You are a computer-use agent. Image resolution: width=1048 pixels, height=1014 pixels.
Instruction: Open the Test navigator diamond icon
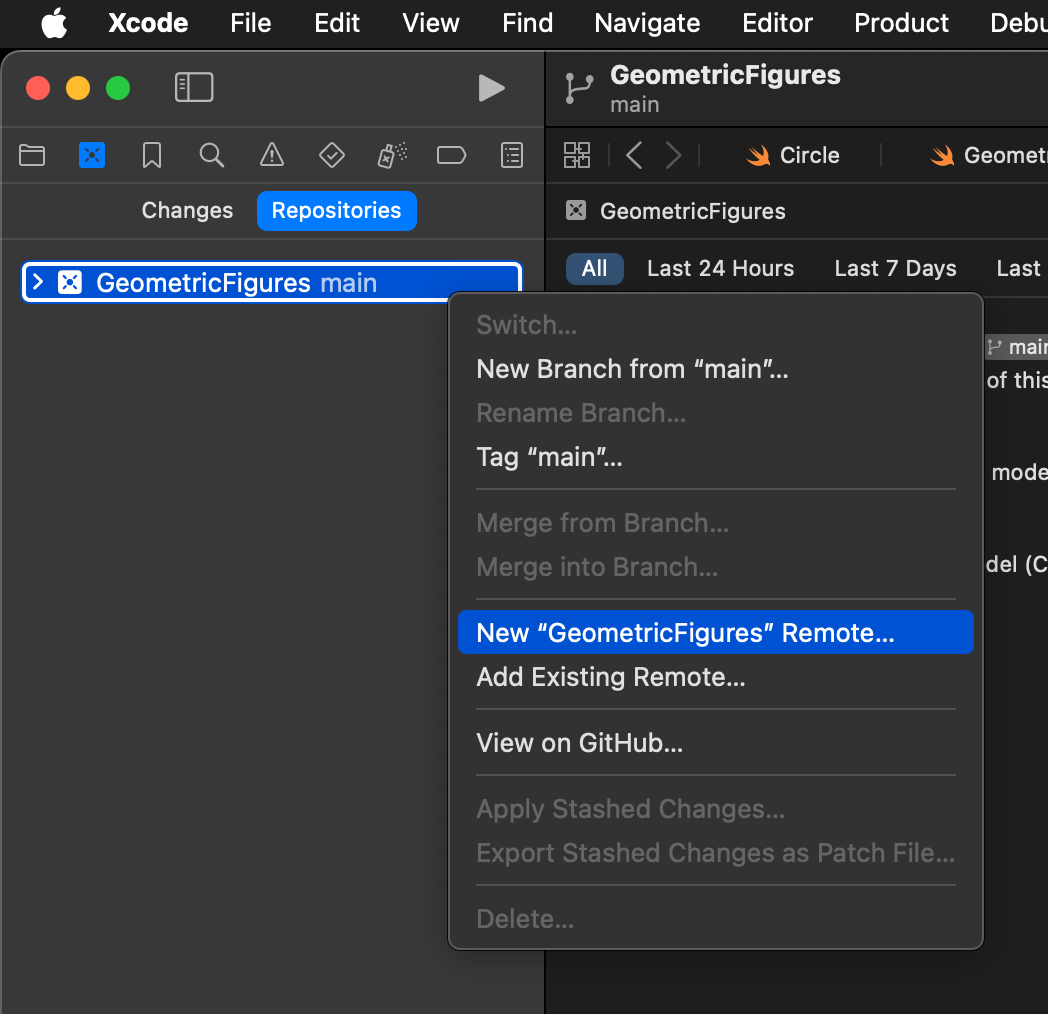pos(331,155)
